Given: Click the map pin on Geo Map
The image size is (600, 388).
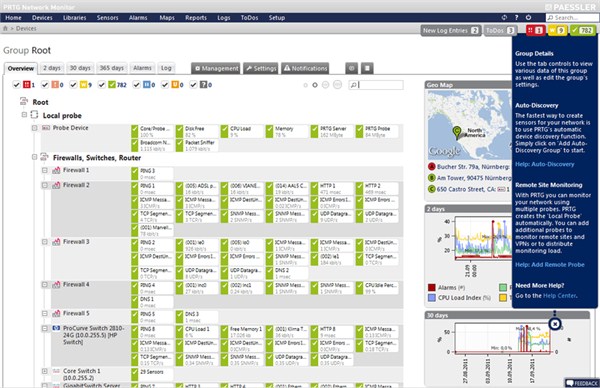Looking at the screenshot, I should [x=457, y=132].
